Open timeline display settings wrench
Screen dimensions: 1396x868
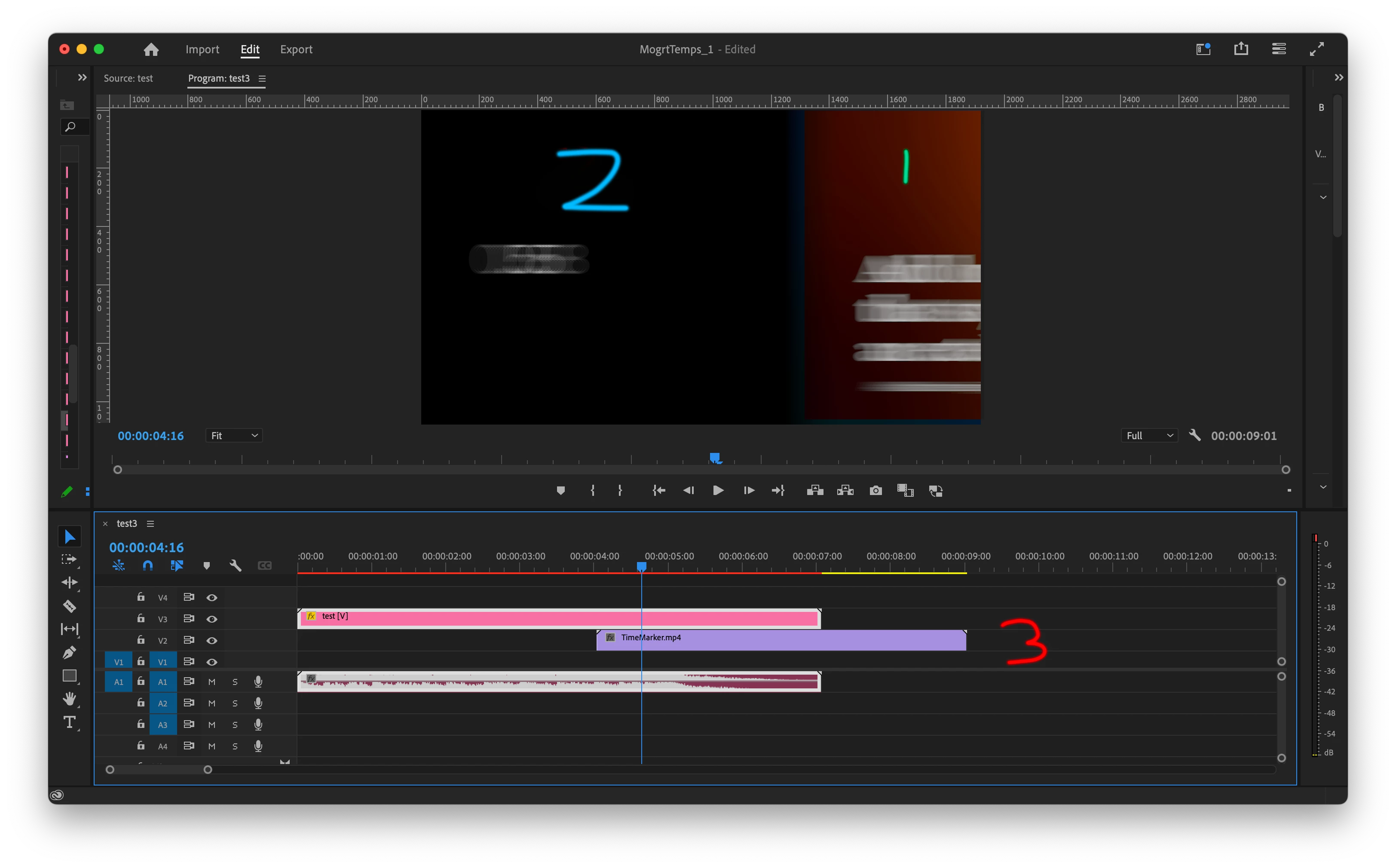(x=236, y=566)
